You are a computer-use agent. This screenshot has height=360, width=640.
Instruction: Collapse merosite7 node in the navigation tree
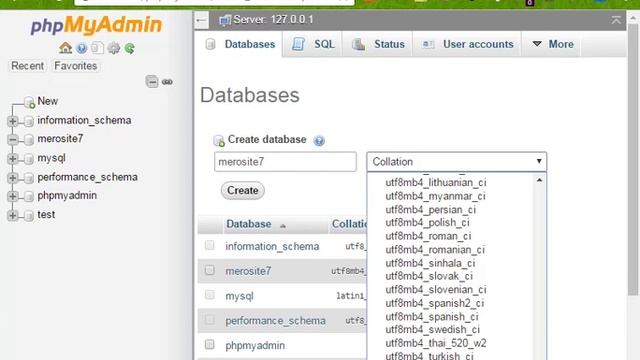(13, 140)
